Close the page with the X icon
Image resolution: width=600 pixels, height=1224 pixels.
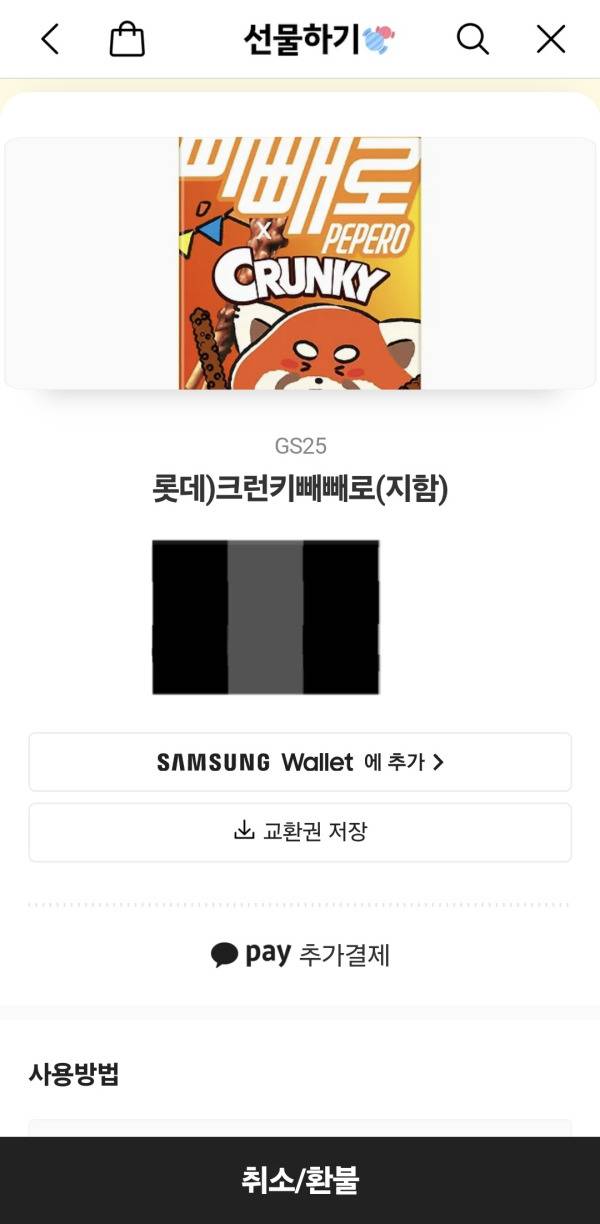click(x=551, y=39)
